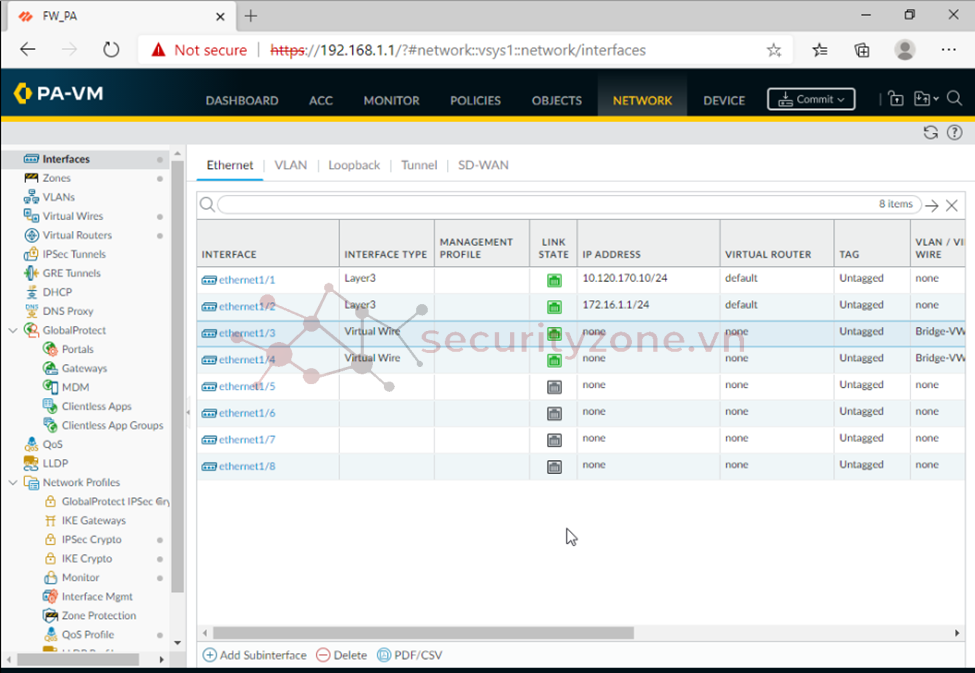Select the DNS Proxy icon
Screen dimensions: 975x673
coord(31,311)
